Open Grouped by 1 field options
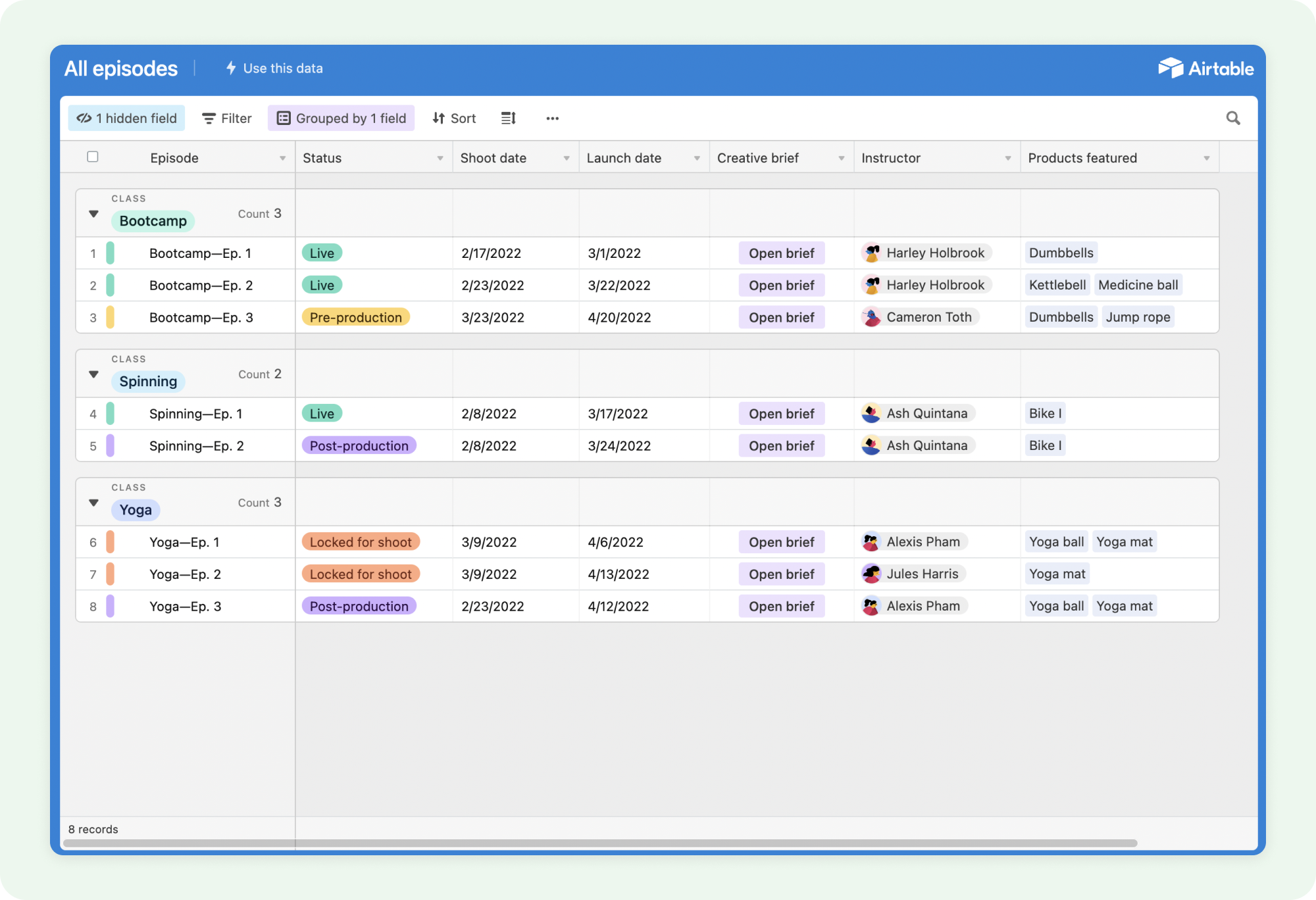 point(341,118)
